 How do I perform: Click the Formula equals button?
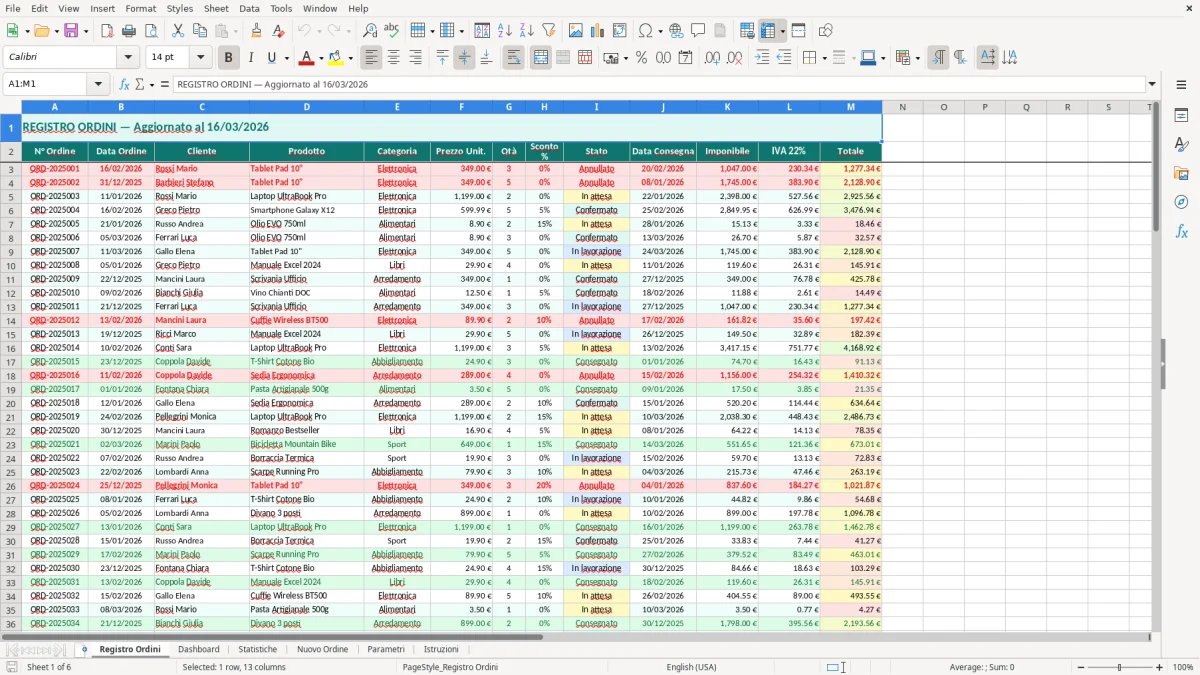coord(164,84)
